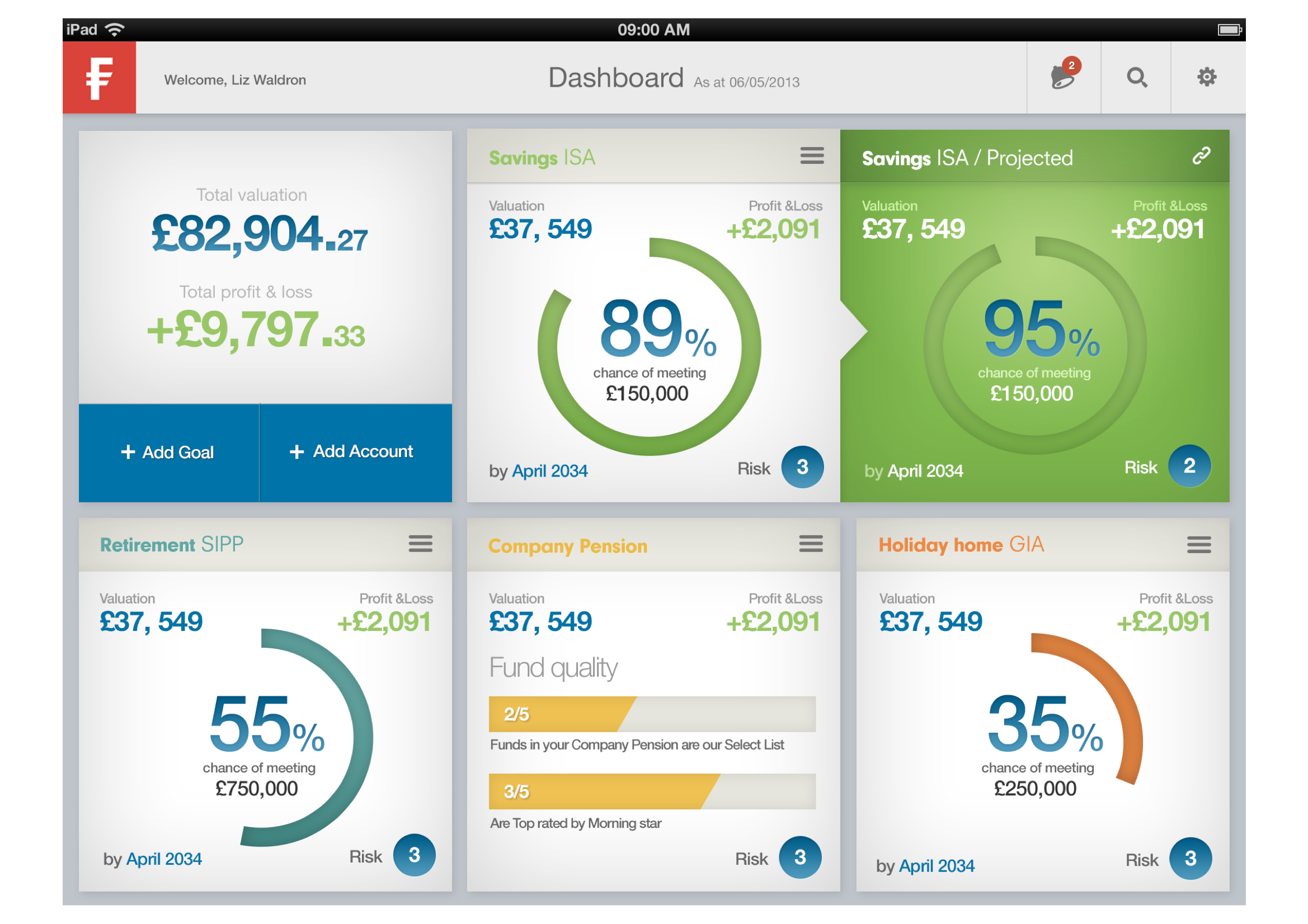
Task: Click the red Fidelity F logo
Action: tap(99, 78)
